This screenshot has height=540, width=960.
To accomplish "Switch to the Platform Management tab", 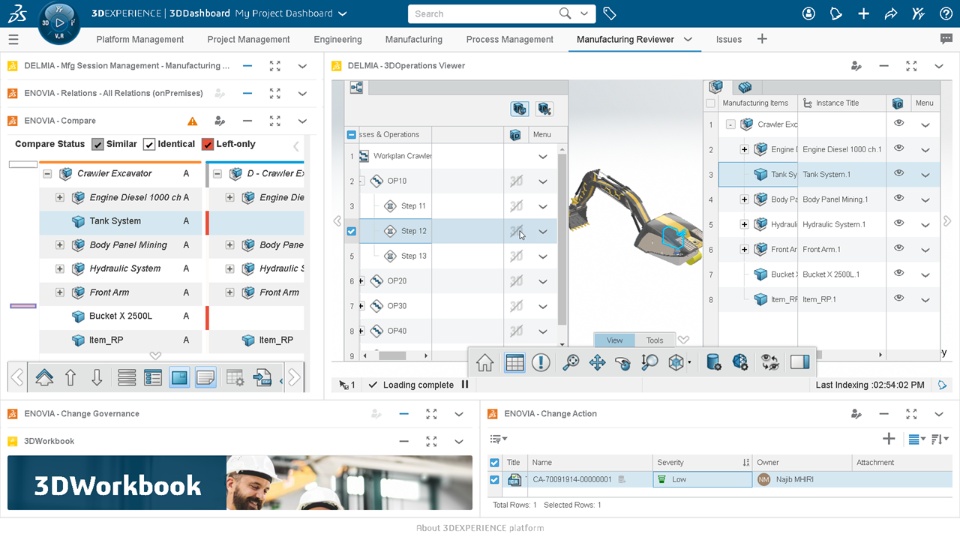I will [140, 39].
